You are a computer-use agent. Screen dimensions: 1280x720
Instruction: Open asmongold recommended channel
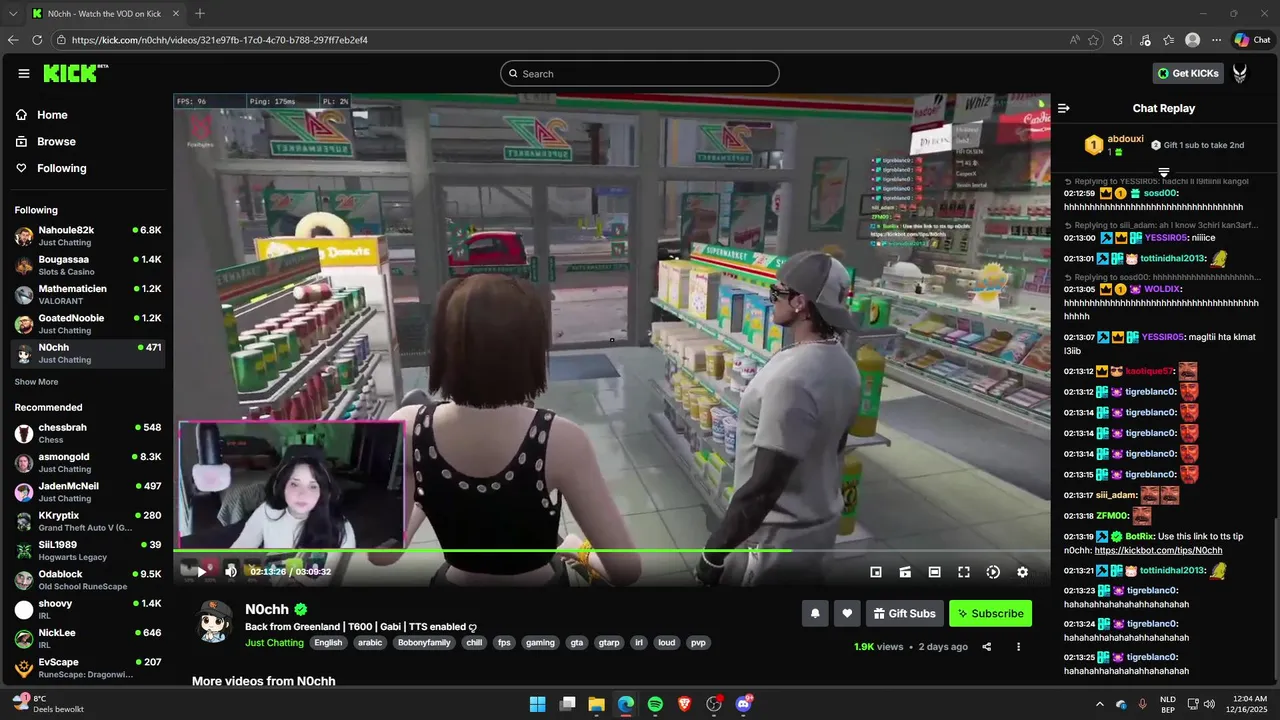(x=88, y=462)
